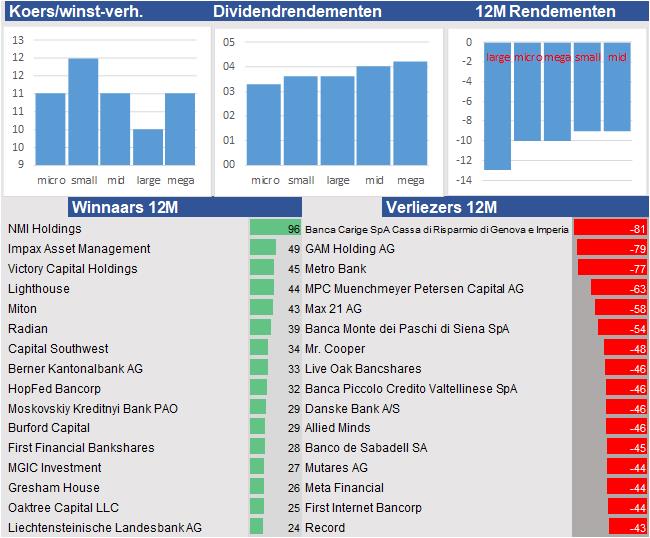
Task: Click the red -81 bar for Banca Carige
Action: coord(611,229)
